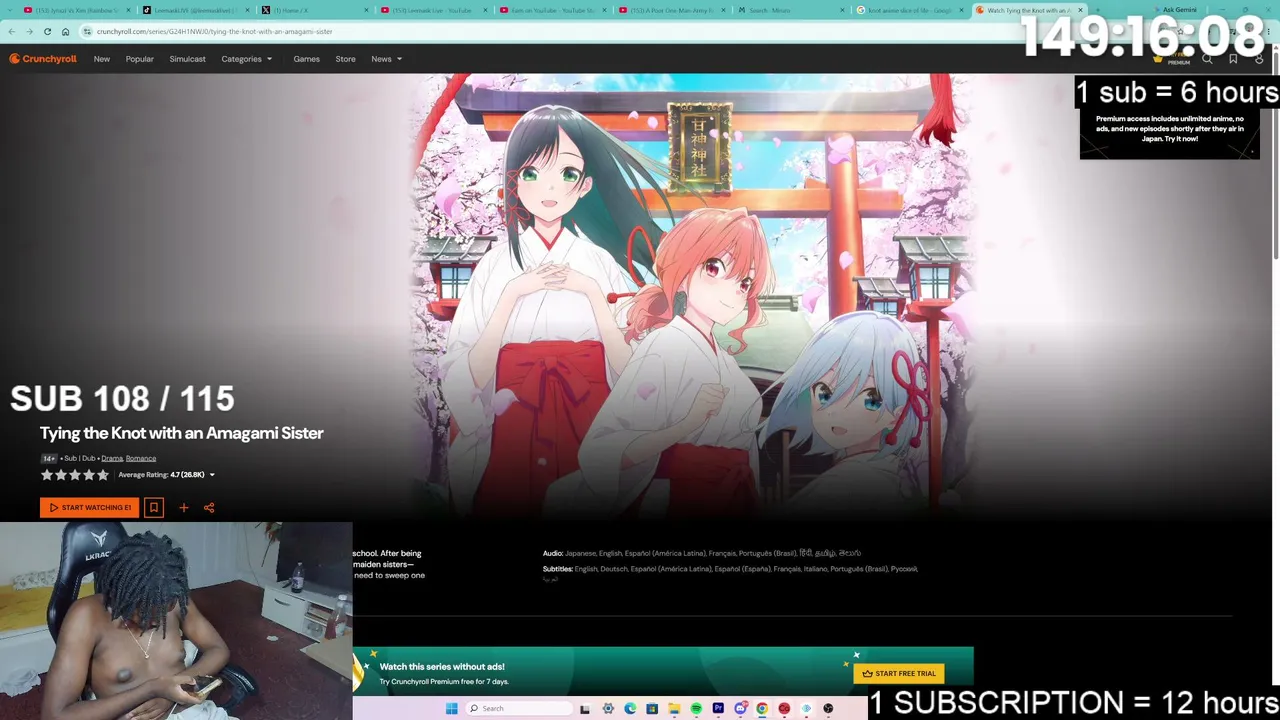This screenshot has width=1280, height=720.
Task: Go to the Popular section
Action: pyautogui.click(x=140, y=59)
